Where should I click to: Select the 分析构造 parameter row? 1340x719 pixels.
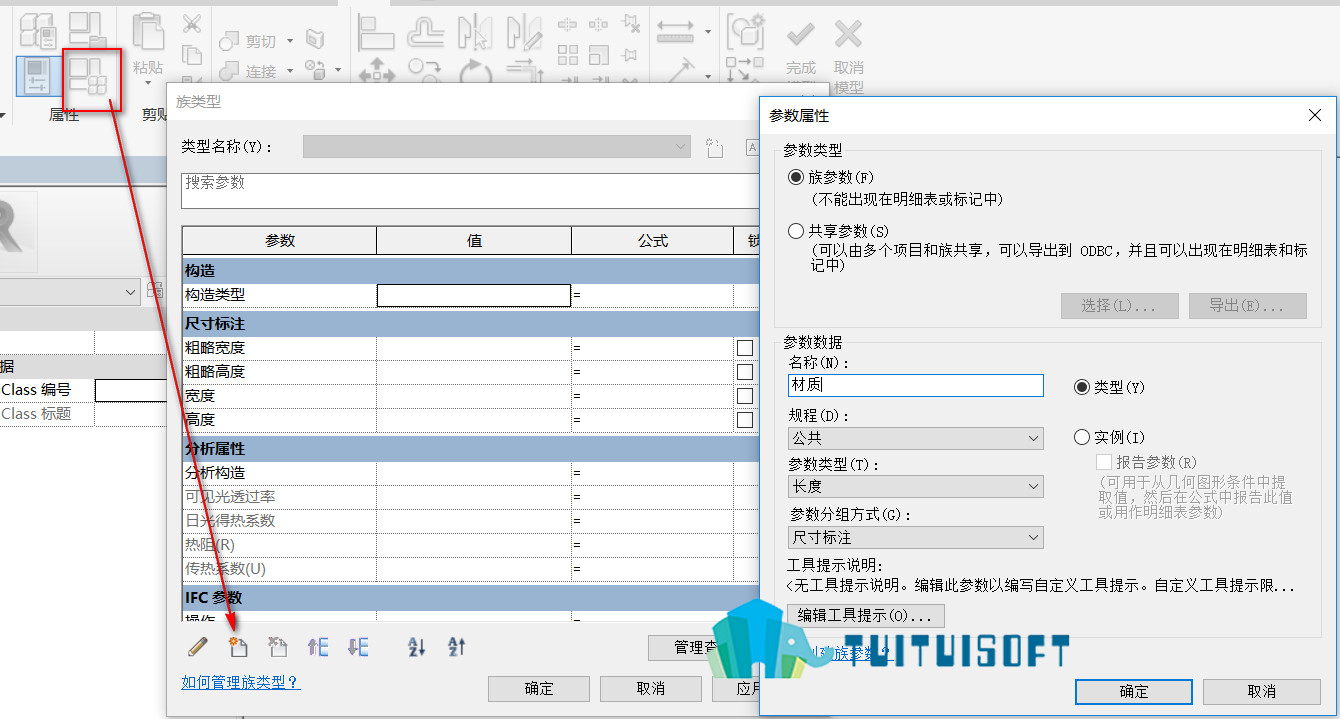click(470, 472)
